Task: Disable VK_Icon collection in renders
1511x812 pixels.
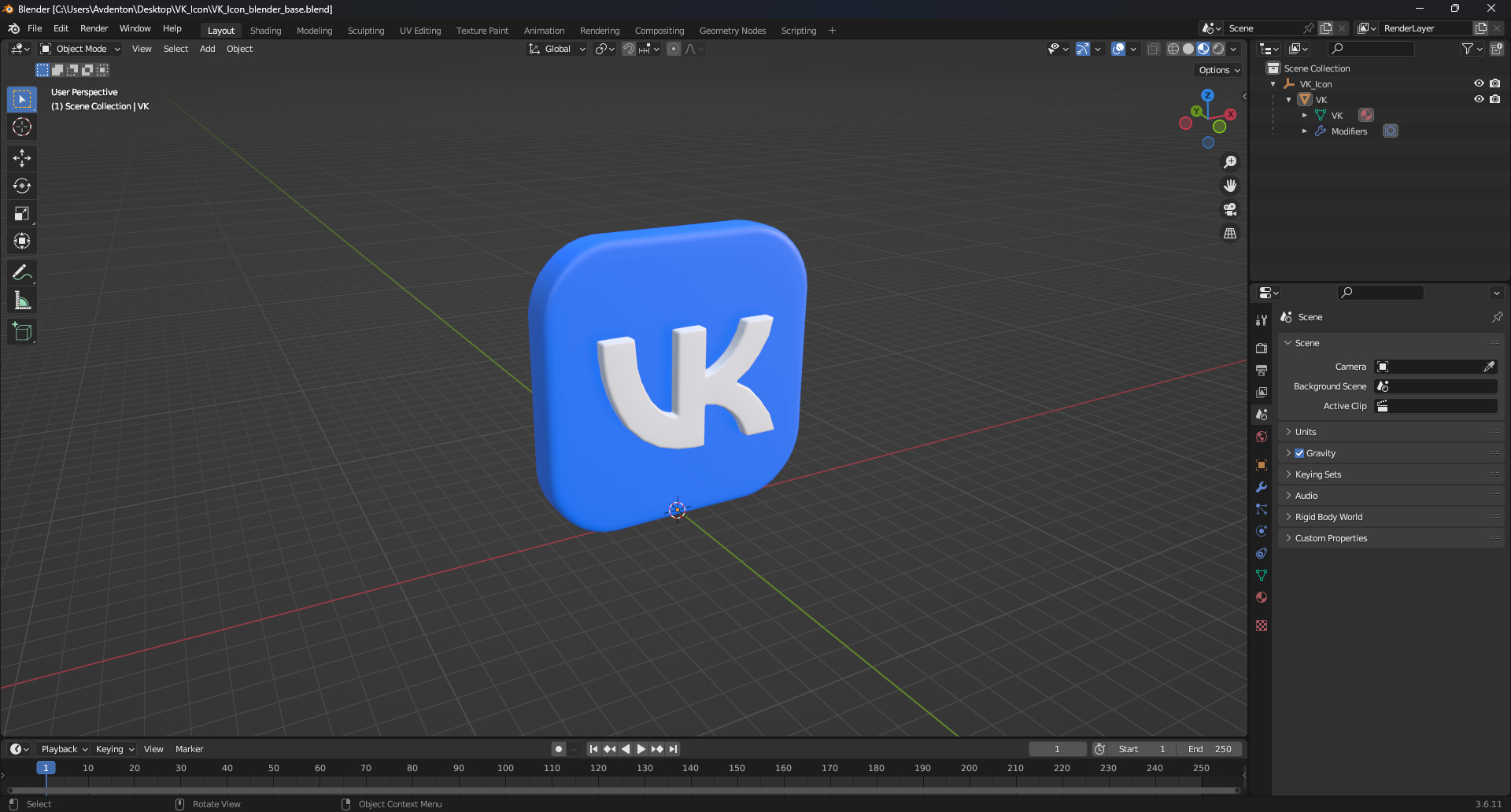Action: (x=1494, y=83)
